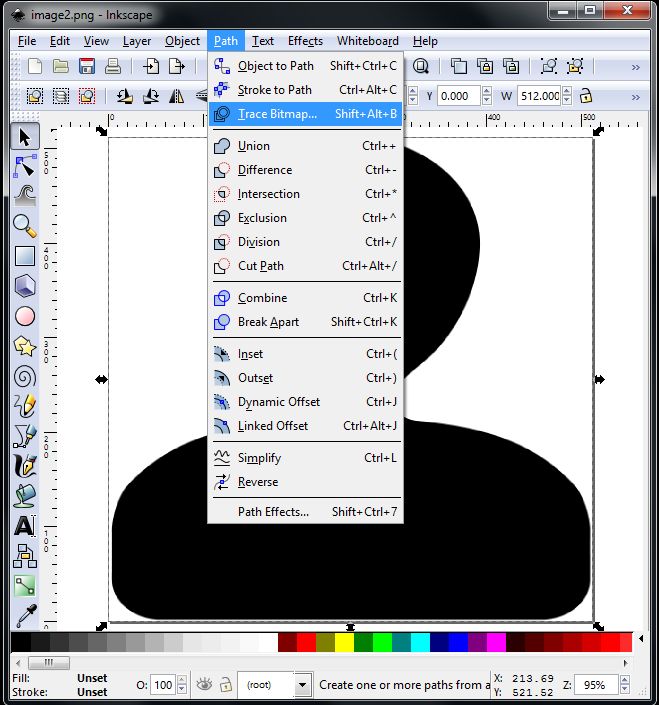Image resolution: width=659 pixels, height=705 pixels.
Task: Click the zoom to fit page icon
Action: 421,67
